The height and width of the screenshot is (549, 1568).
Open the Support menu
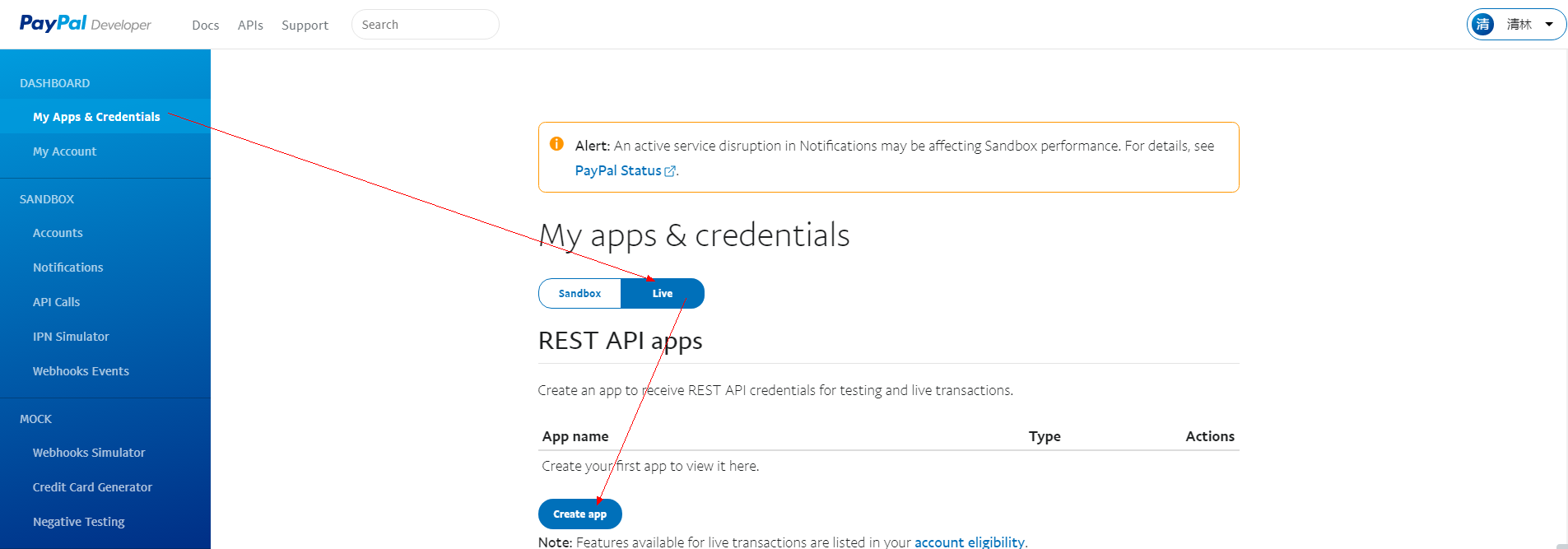pyautogui.click(x=305, y=26)
